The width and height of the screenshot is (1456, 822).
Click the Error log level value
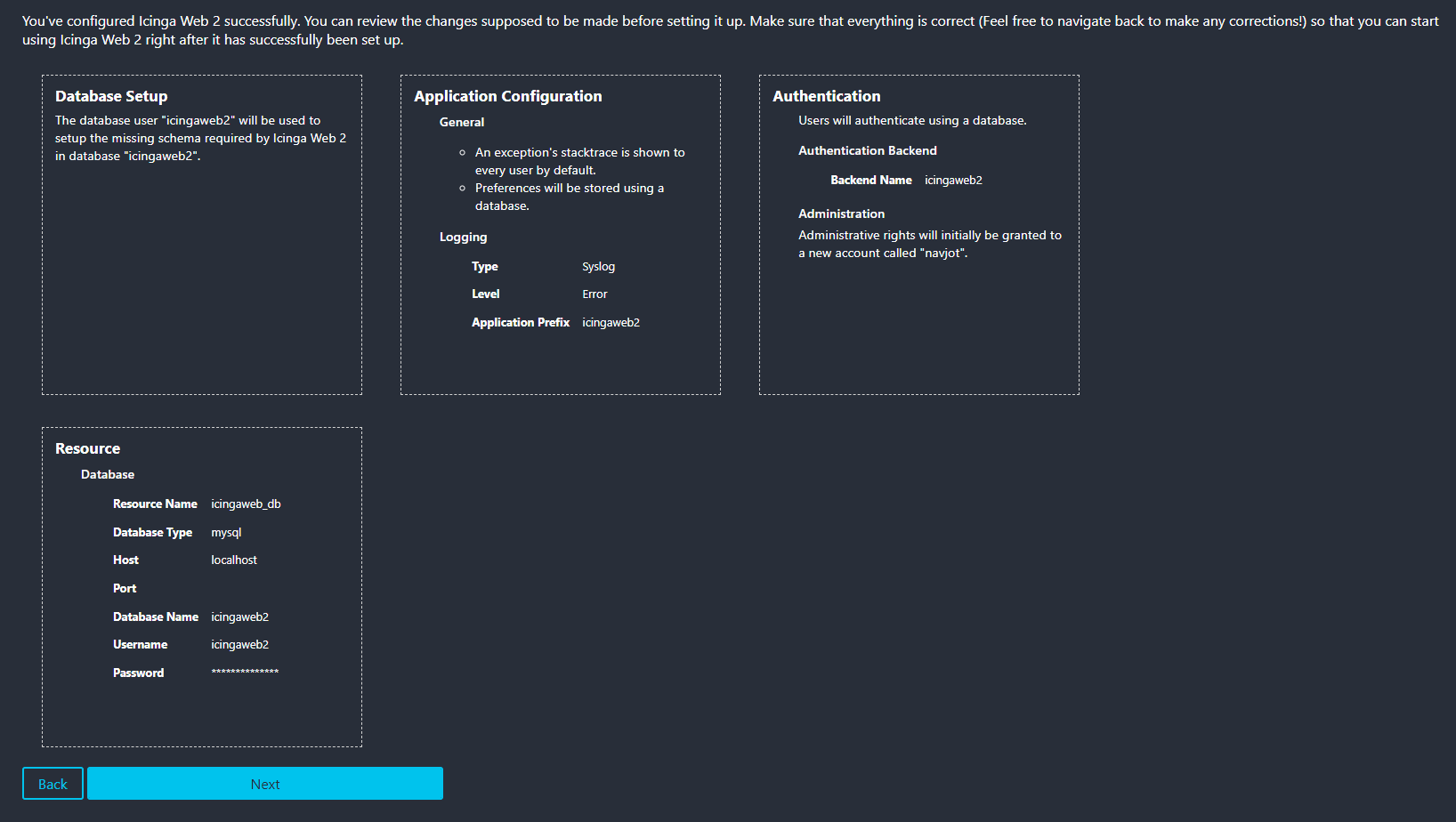[x=595, y=294]
